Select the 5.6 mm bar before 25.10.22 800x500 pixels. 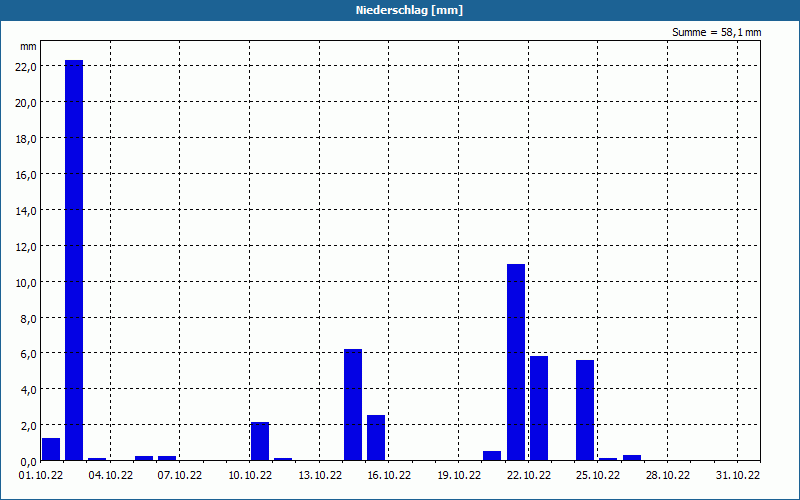click(x=585, y=411)
